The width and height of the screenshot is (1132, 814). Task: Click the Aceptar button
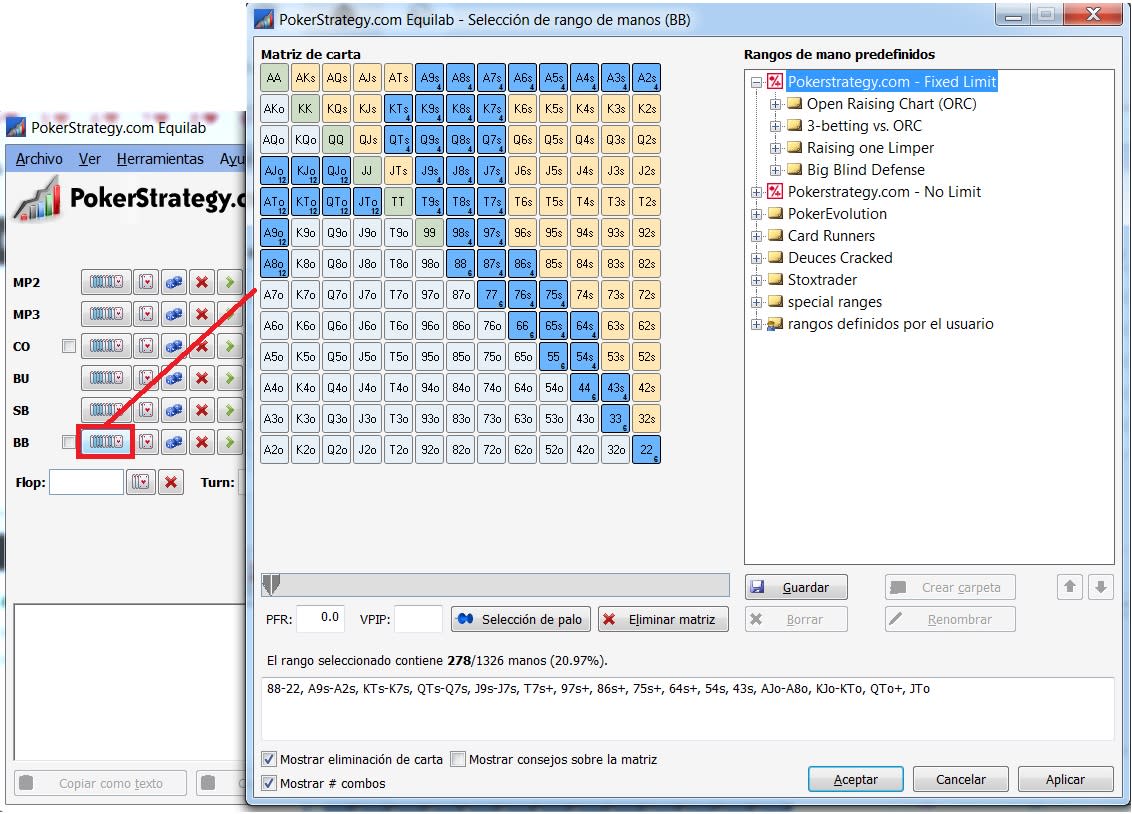[855, 779]
